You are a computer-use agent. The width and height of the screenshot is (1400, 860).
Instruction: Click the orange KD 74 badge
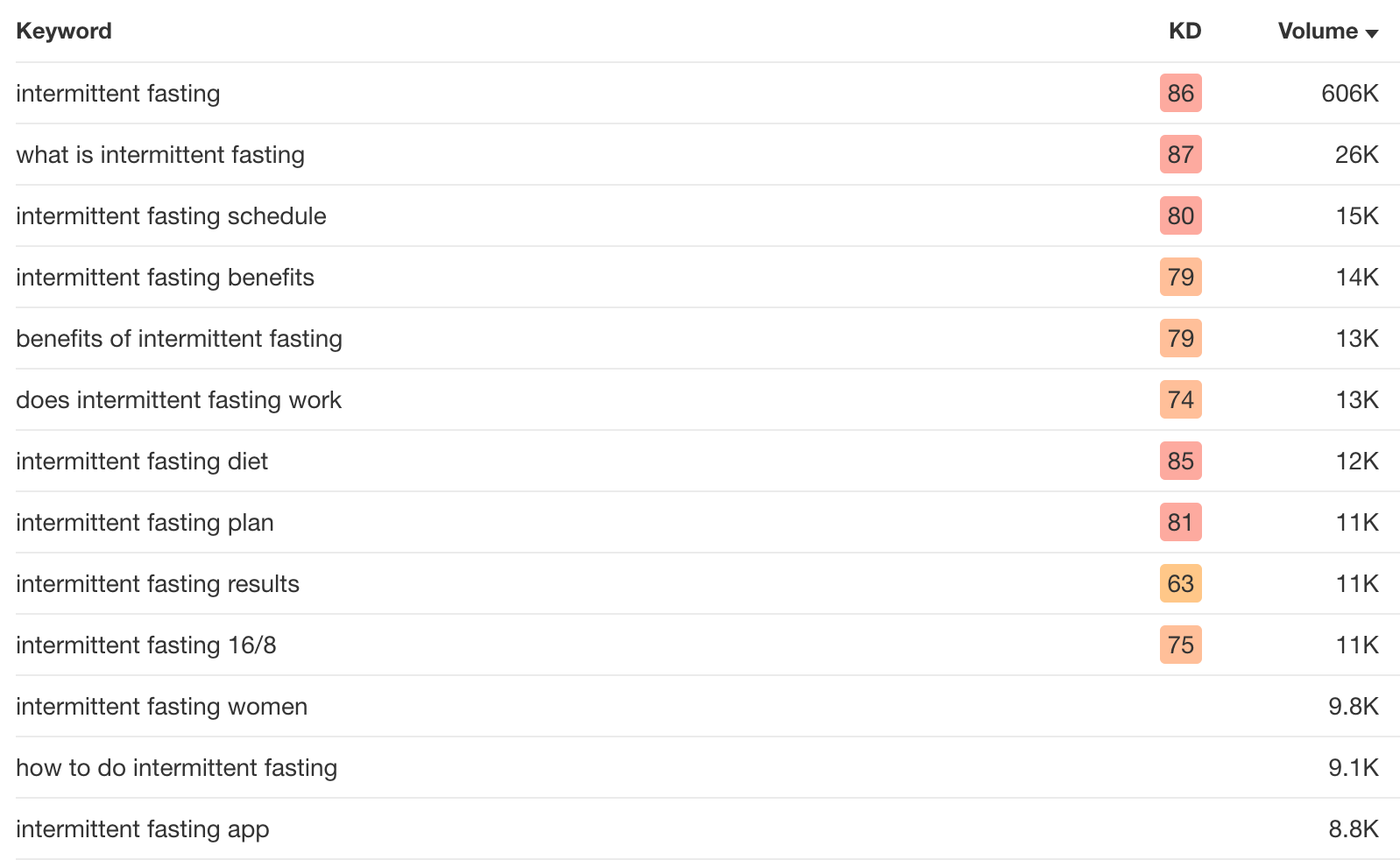(x=1180, y=399)
